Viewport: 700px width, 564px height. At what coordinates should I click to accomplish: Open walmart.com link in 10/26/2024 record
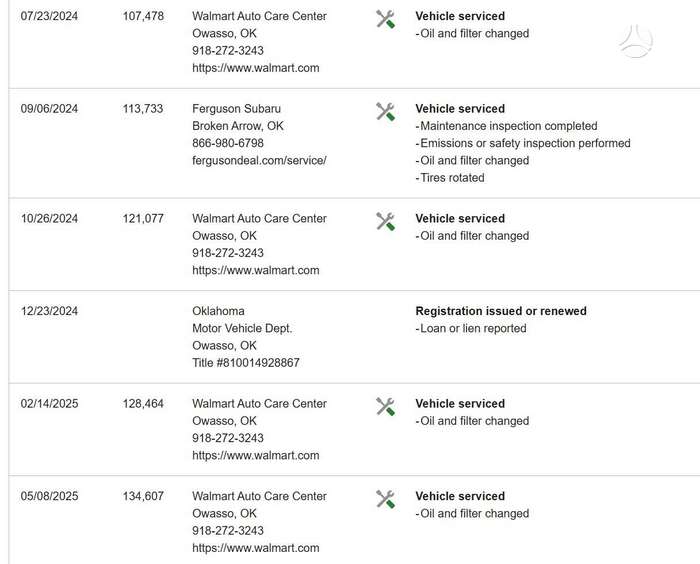pos(256,270)
